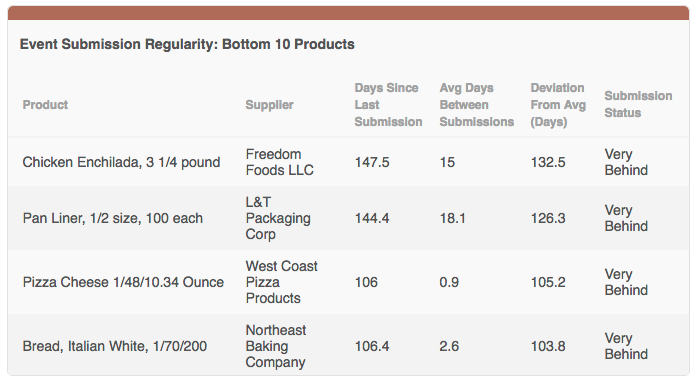699x387 pixels.
Task: Click West Coast Pizza Products supplier
Action: [x=282, y=282]
